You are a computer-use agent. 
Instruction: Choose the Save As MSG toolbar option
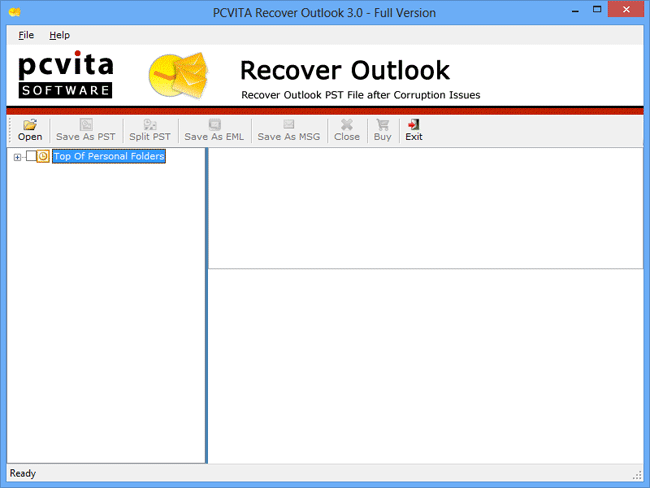click(288, 125)
